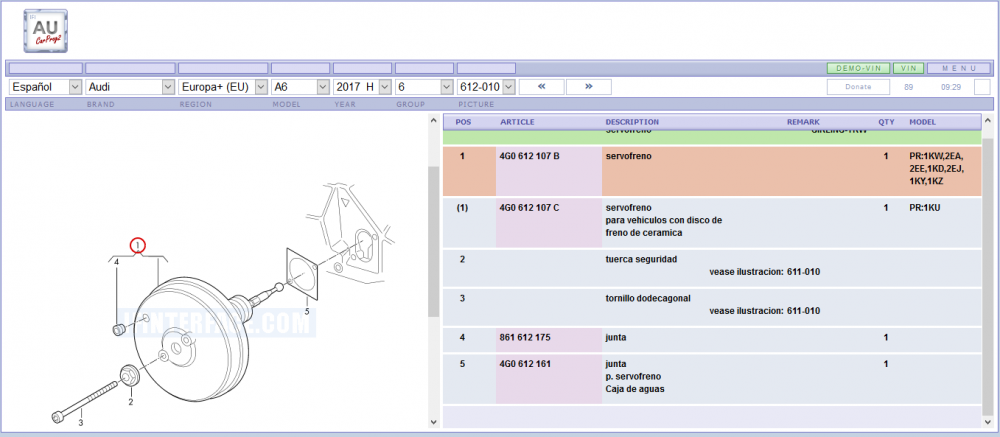Click the tuerca seguridad description
Screen dimensions: 1000x437
click(641, 259)
